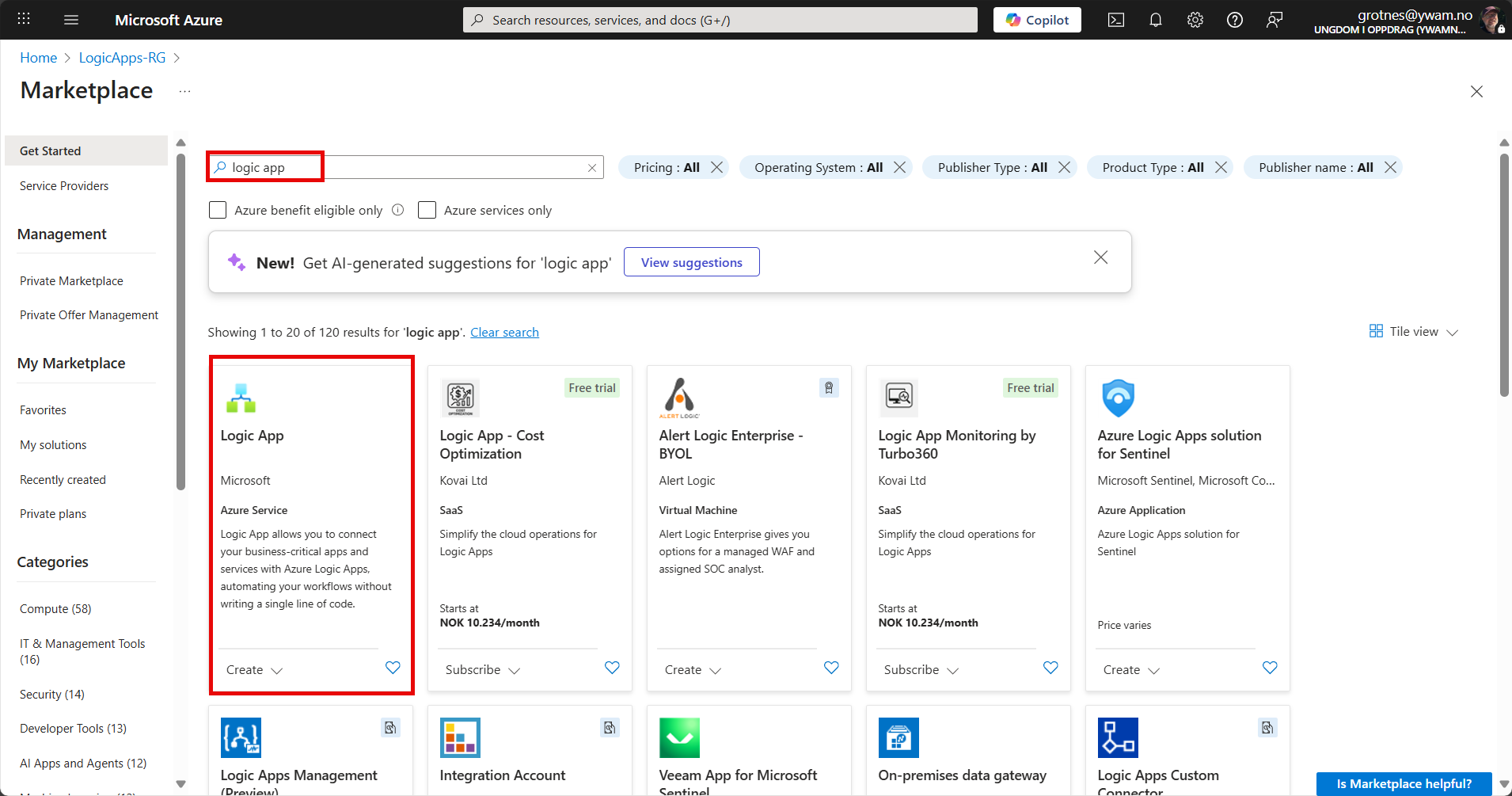Open Marketplace more options ellipsis
Image resolution: width=1512 pixels, height=796 pixels.
(x=184, y=91)
